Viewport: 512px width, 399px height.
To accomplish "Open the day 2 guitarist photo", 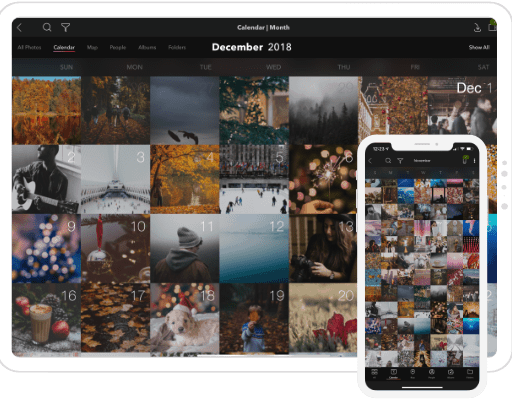I will pos(46,179).
